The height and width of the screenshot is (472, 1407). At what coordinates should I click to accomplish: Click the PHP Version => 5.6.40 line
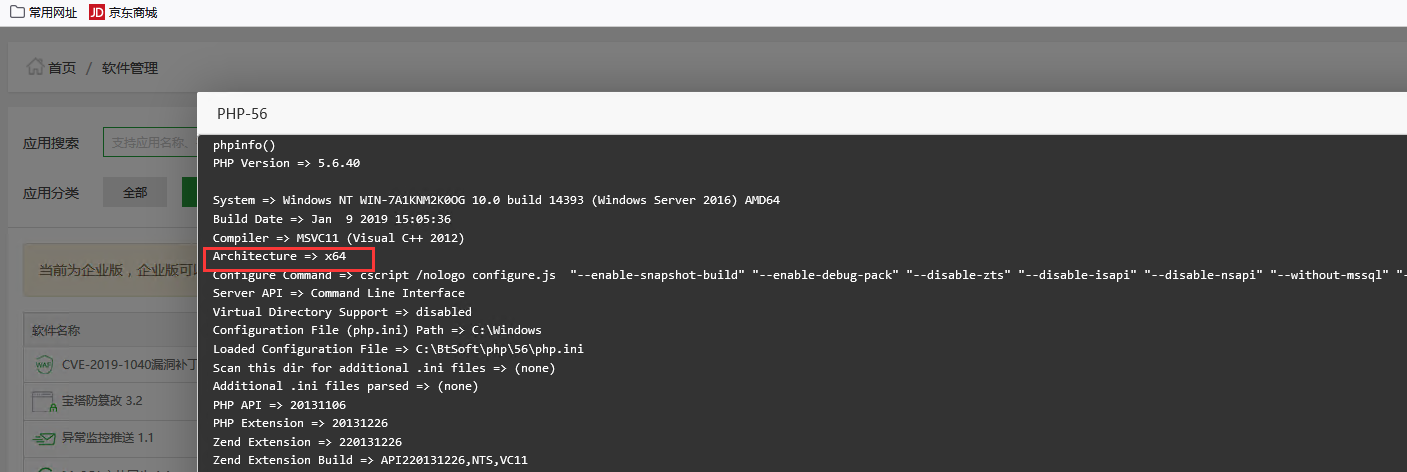click(286, 163)
